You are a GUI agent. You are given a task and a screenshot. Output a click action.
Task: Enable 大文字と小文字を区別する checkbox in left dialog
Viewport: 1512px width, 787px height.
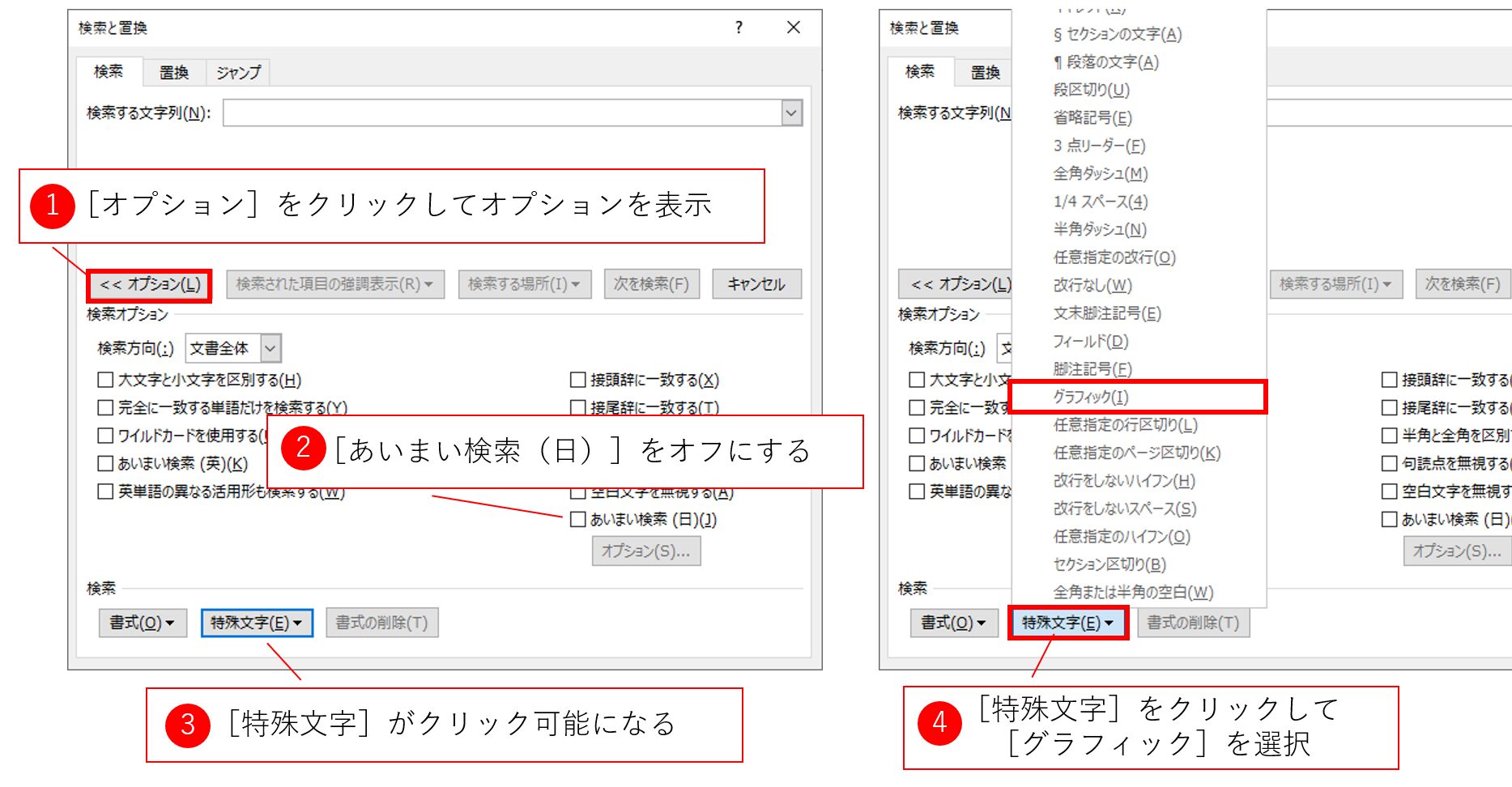(105, 380)
